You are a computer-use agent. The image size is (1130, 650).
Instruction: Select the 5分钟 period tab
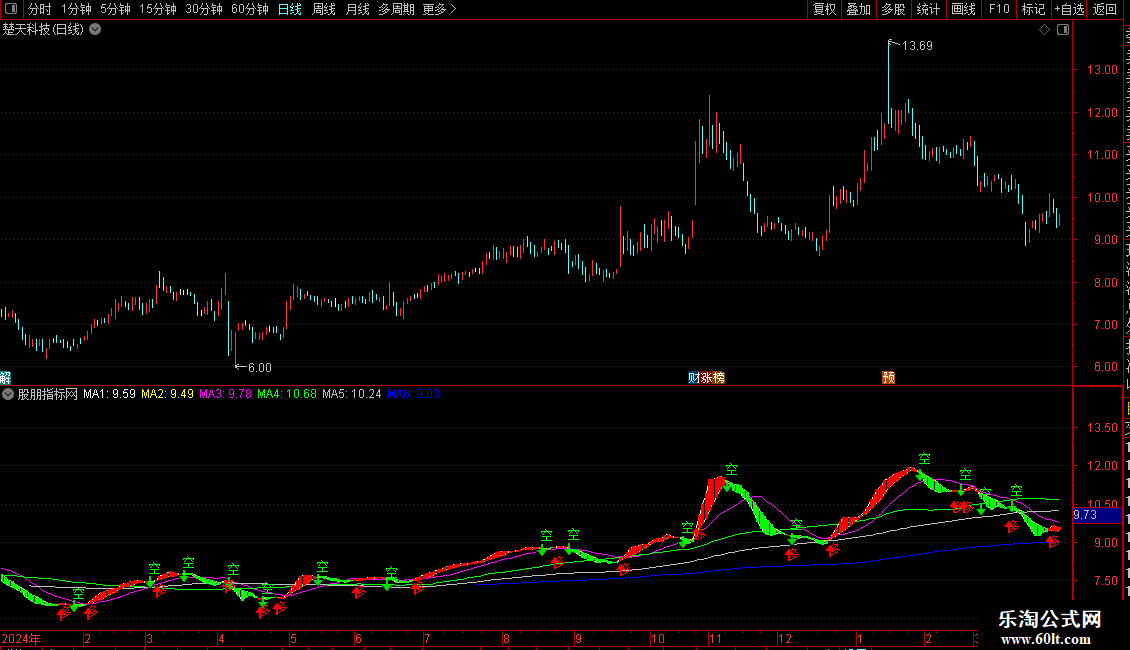coord(115,9)
